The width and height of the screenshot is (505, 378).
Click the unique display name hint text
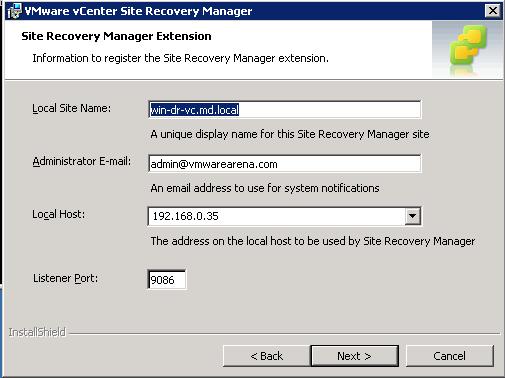point(290,134)
